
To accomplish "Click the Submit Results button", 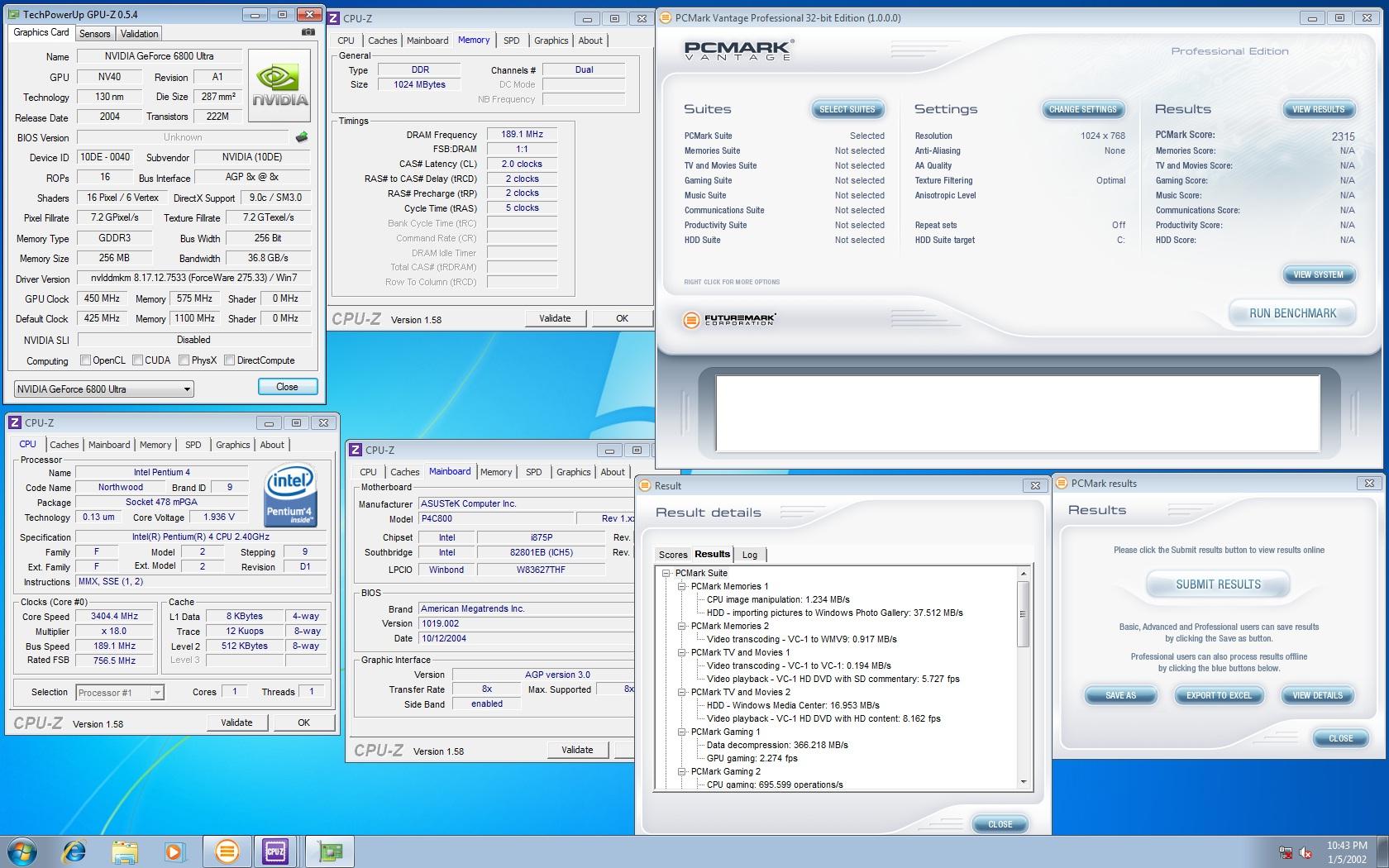I will pos(1218,584).
